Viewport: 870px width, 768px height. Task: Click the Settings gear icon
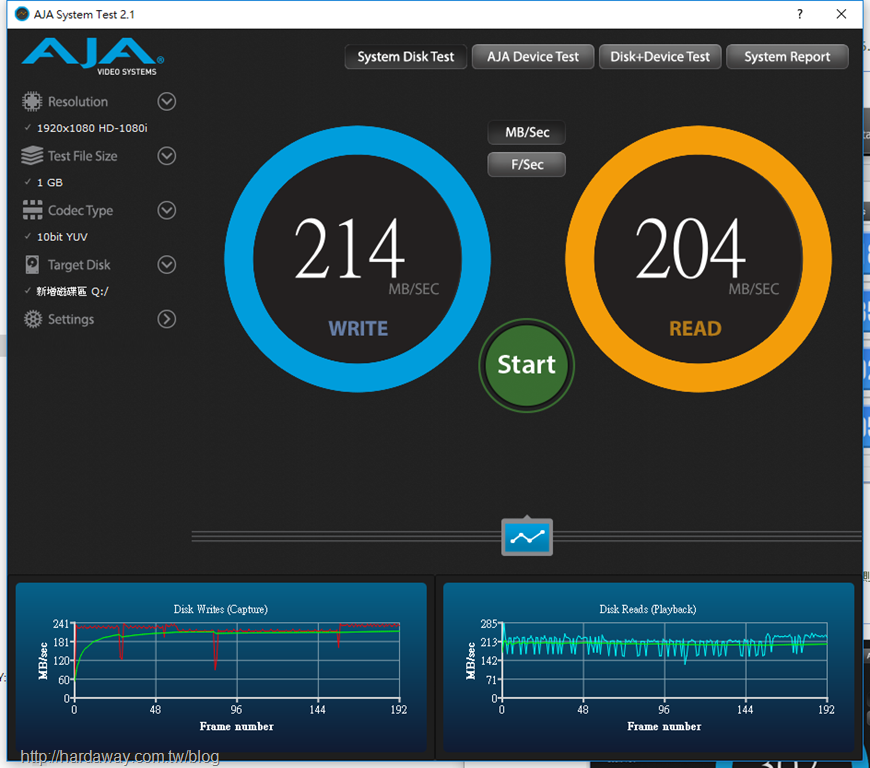pyautogui.click(x=33, y=319)
